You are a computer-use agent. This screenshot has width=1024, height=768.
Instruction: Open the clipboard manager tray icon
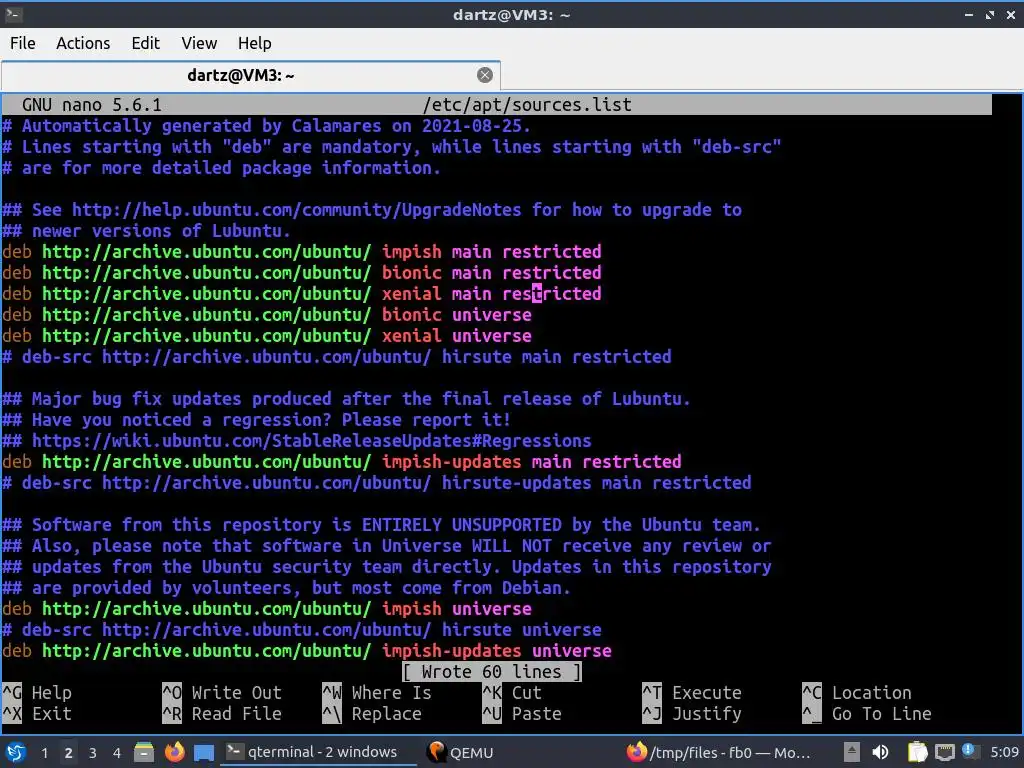click(918, 752)
